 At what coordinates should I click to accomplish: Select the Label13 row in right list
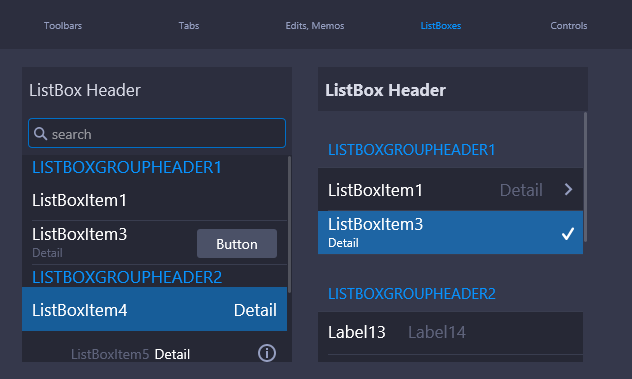tap(450, 333)
